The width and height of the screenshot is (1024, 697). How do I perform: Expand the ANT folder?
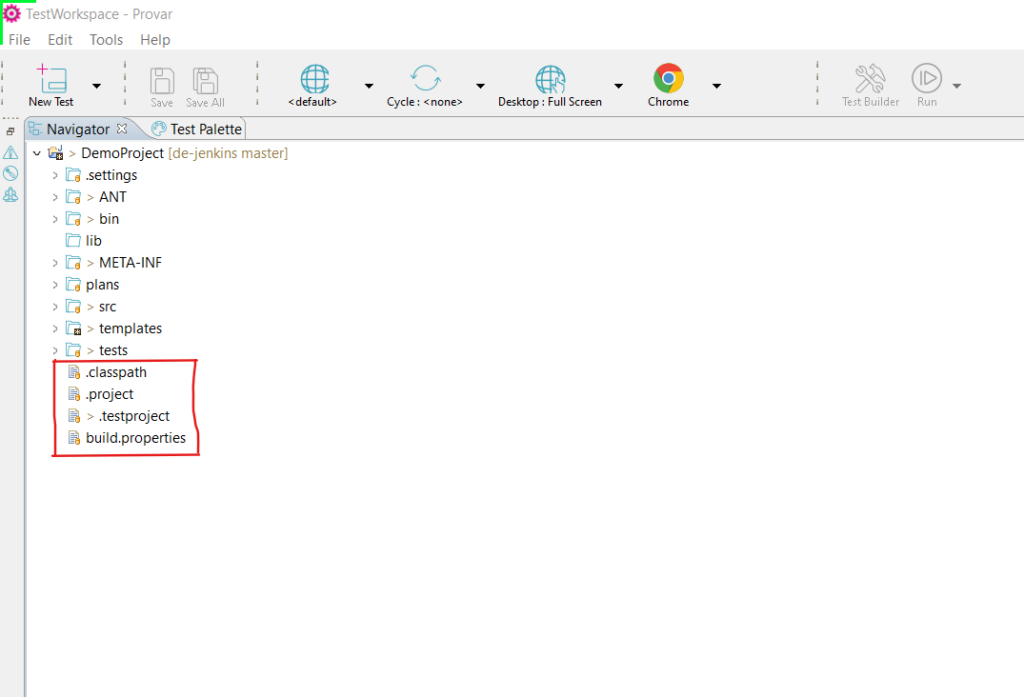pyautogui.click(x=55, y=197)
